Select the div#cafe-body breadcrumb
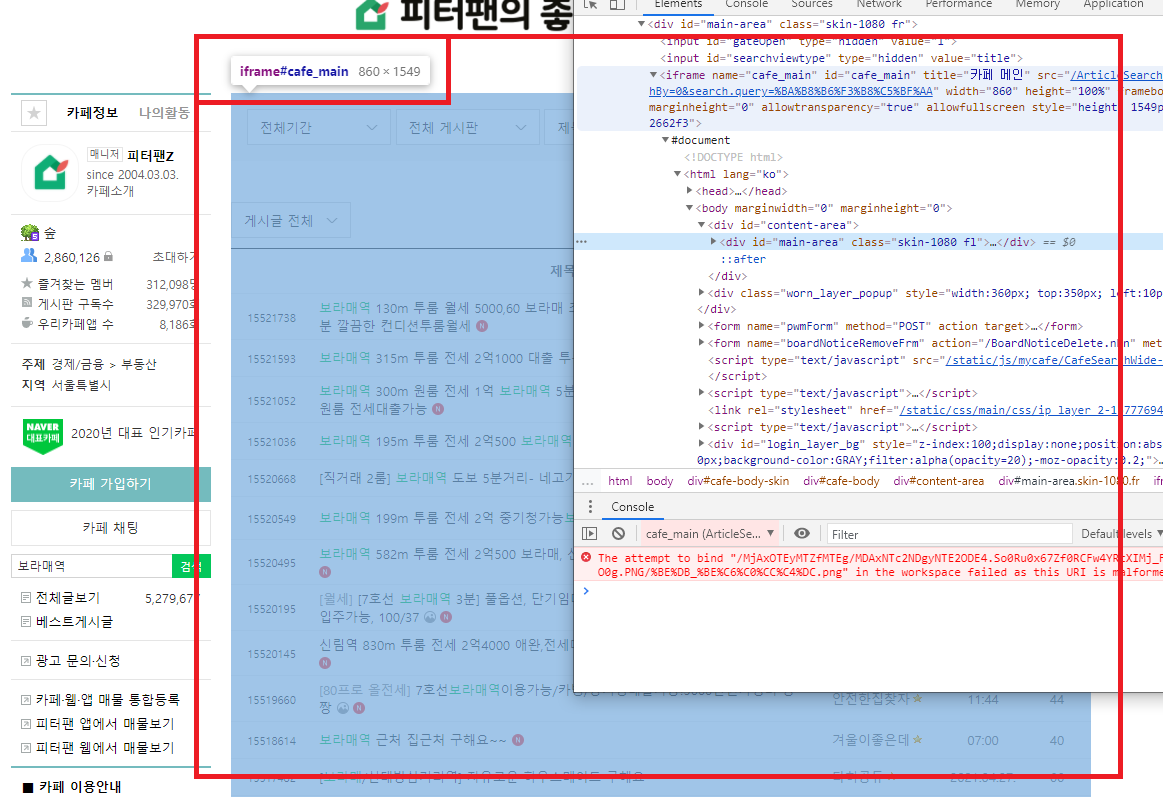The image size is (1163, 797). (841, 481)
